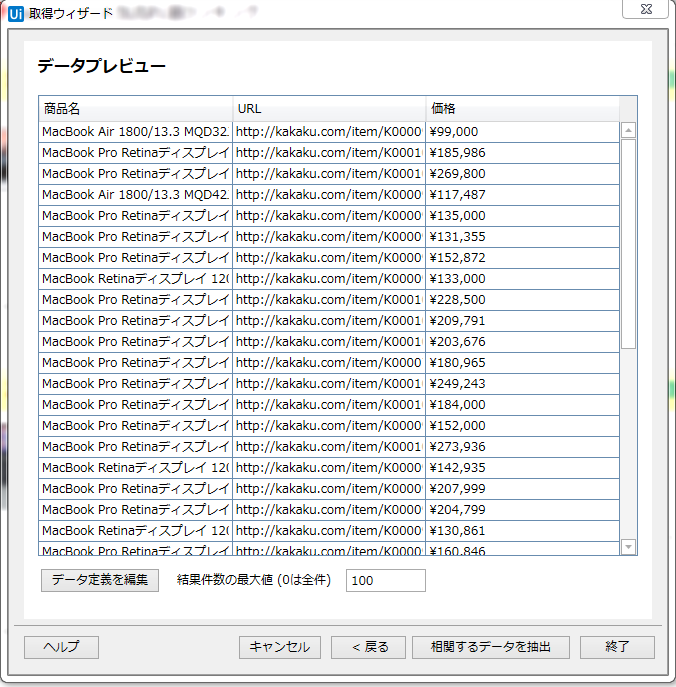Select the price cell ¥130,861
Image resolution: width=676 pixels, height=687 pixels.
click(x=523, y=531)
